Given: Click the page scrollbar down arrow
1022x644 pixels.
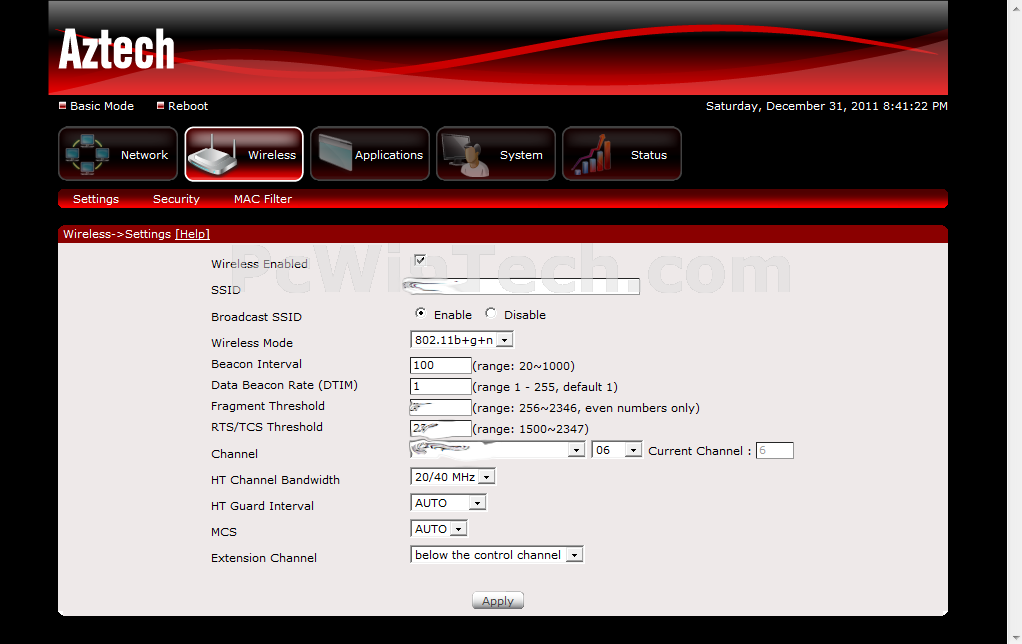Looking at the screenshot, I should tap(1015, 639).
